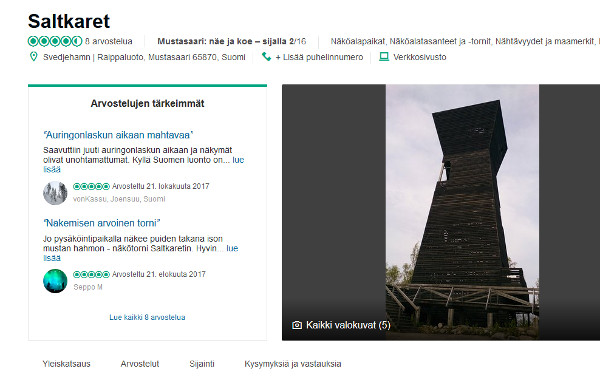Click the rating bubbles of the 21. lokakuuta review

point(91,186)
